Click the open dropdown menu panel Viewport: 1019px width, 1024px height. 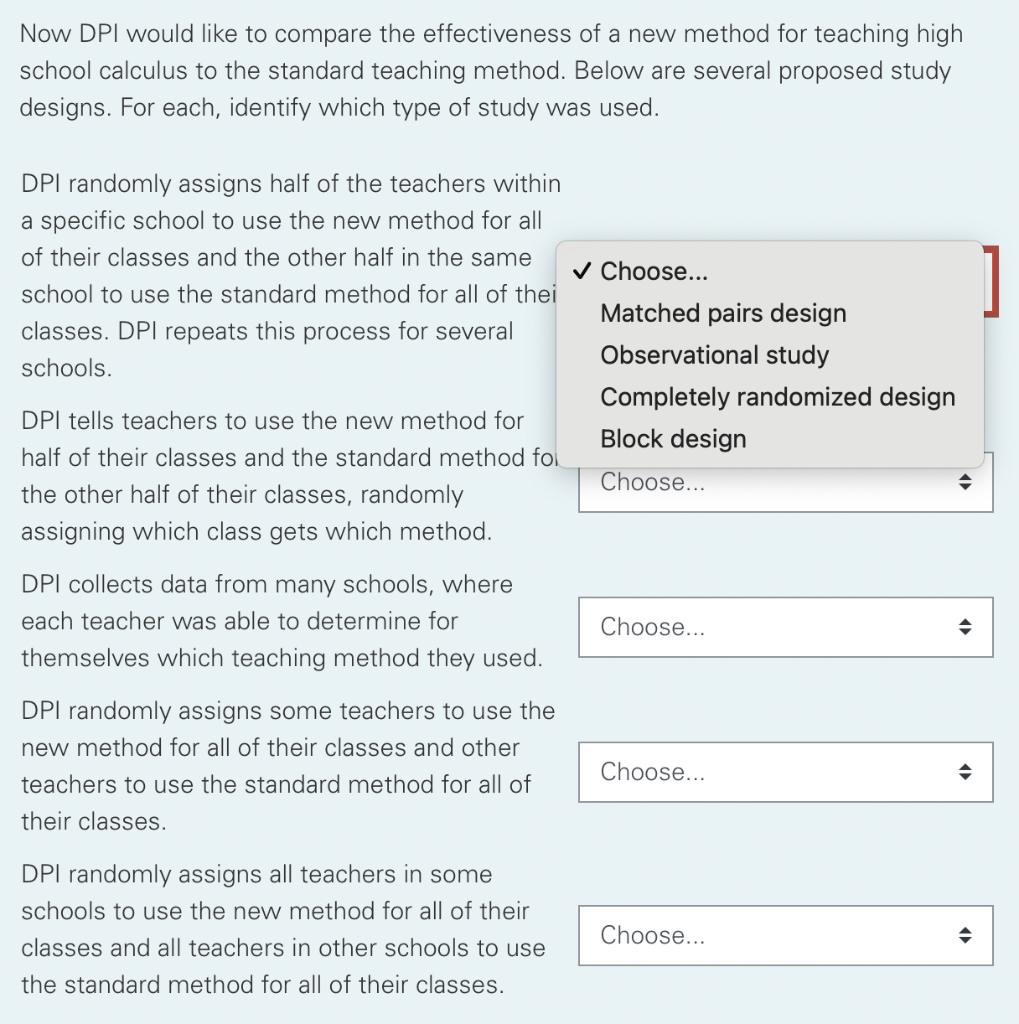(x=770, y=350)
